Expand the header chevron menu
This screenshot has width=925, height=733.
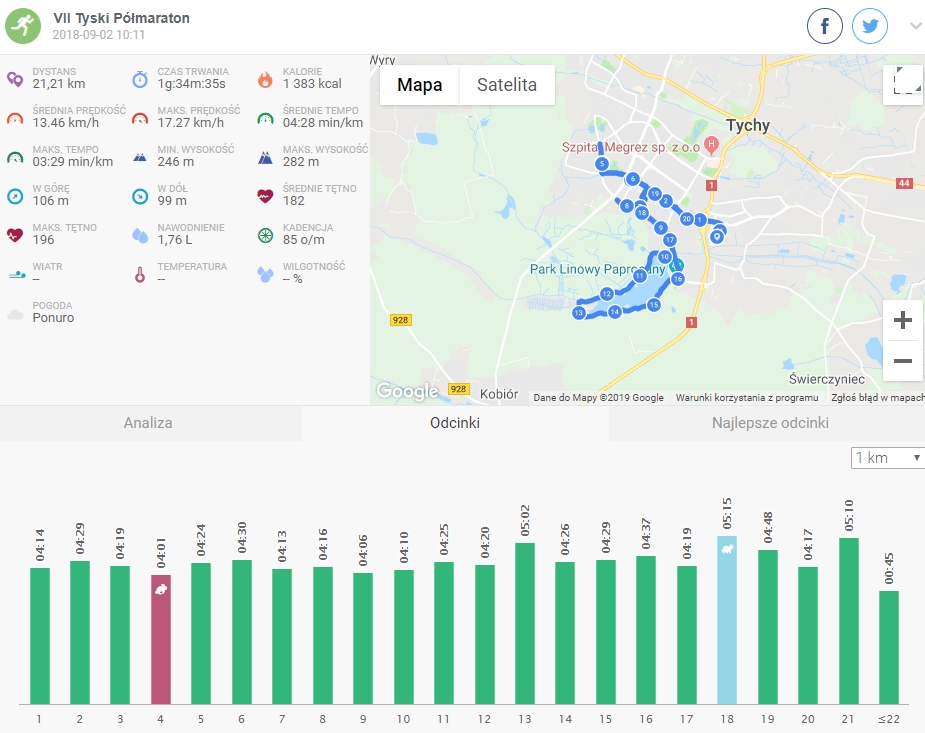tap(915, 27)
